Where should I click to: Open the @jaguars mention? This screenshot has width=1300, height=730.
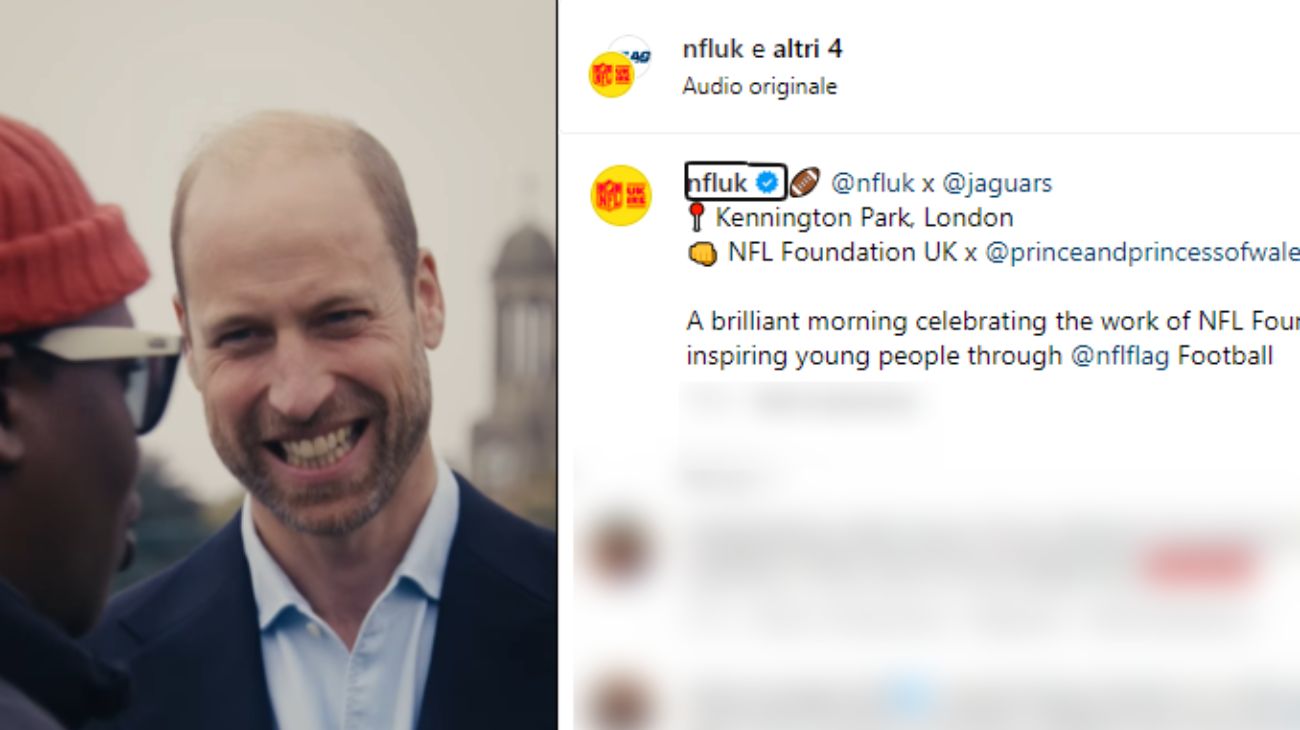coord(997,183)
